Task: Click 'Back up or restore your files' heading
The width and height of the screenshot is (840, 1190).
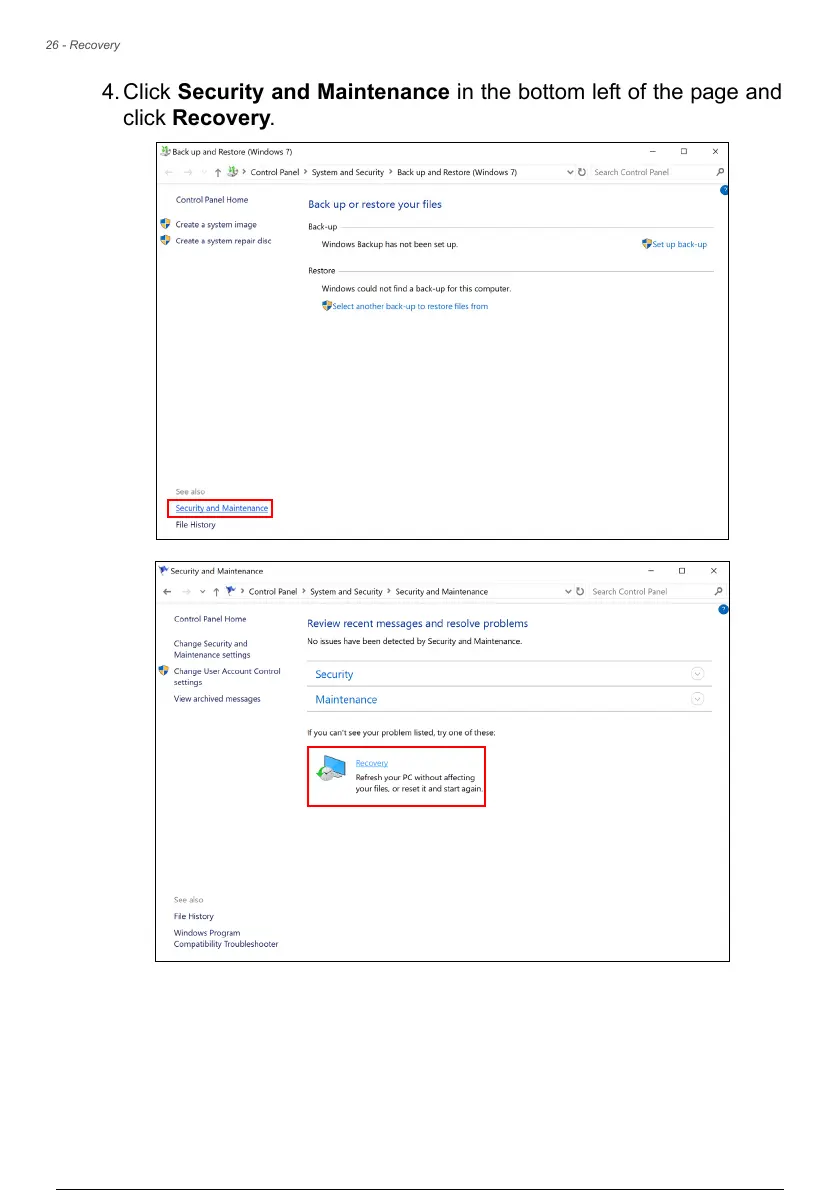Action: pyautogui.click(x=375, y=204)
